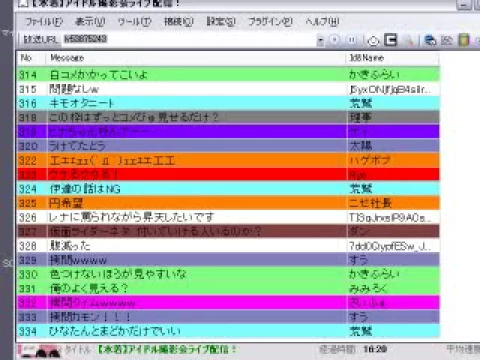Open the ファイル(F) menu

pos(44,22)
